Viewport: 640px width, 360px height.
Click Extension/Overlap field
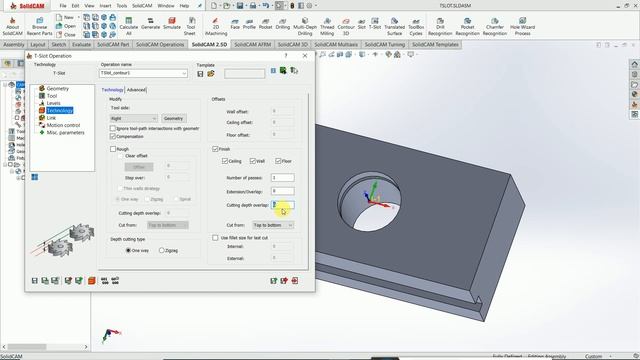tap(282, 191)
